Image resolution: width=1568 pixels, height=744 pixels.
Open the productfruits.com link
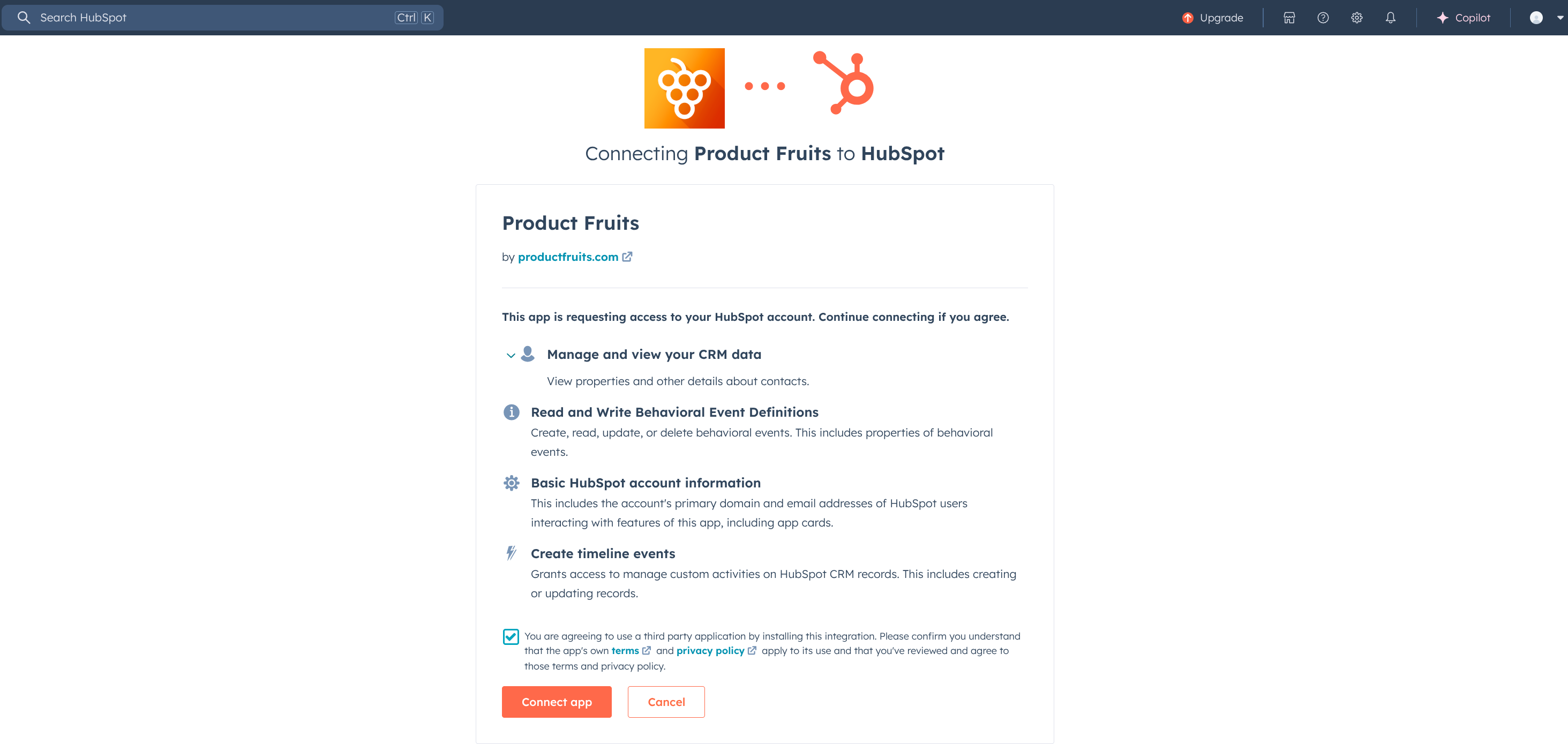(568, 257)
